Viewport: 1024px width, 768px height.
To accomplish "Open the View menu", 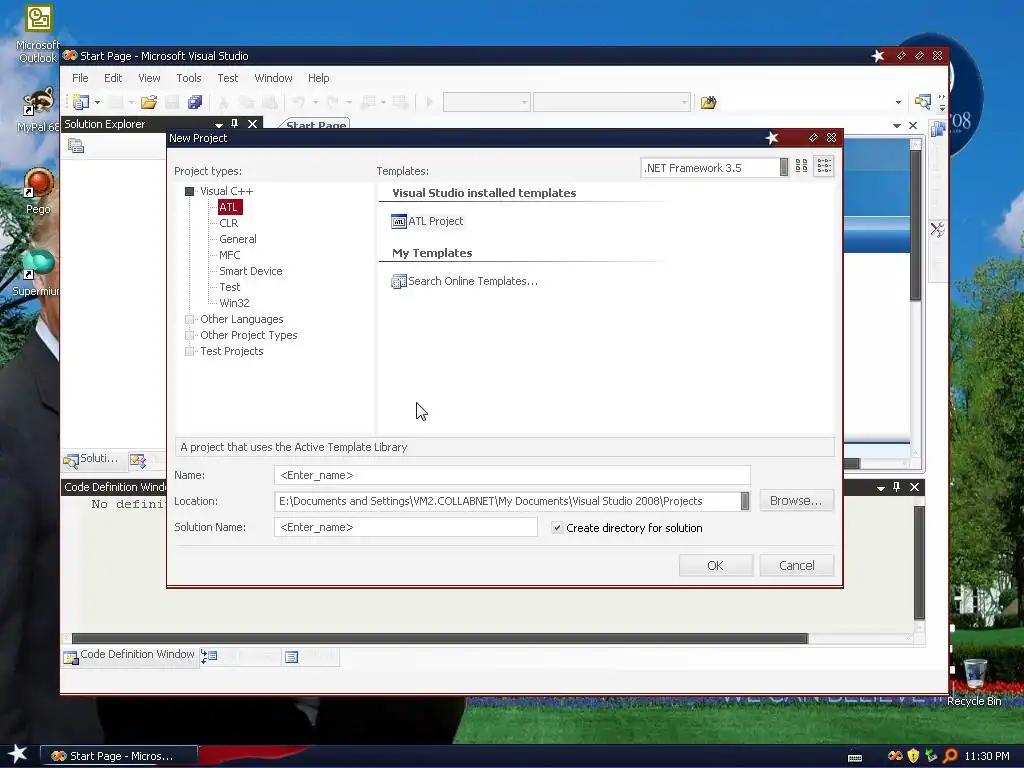I will pyautogui.click(x=149, y=78).
